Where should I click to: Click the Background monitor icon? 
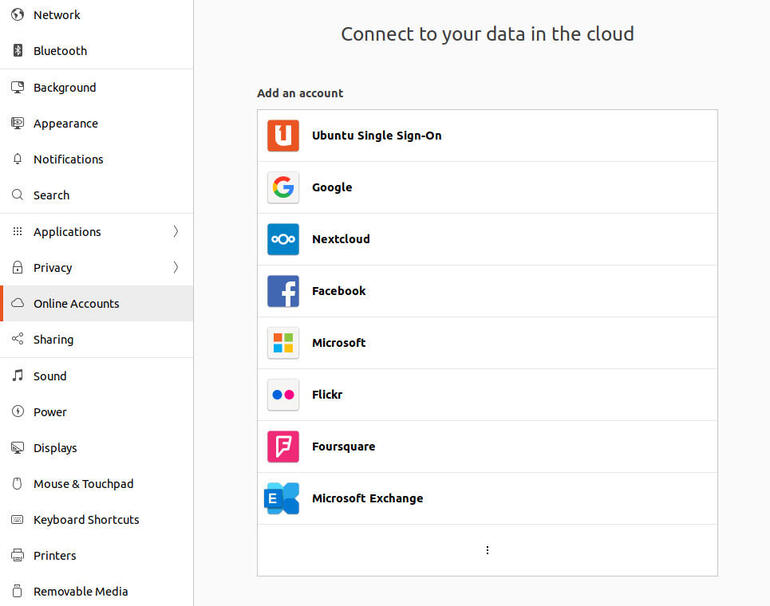18,87
